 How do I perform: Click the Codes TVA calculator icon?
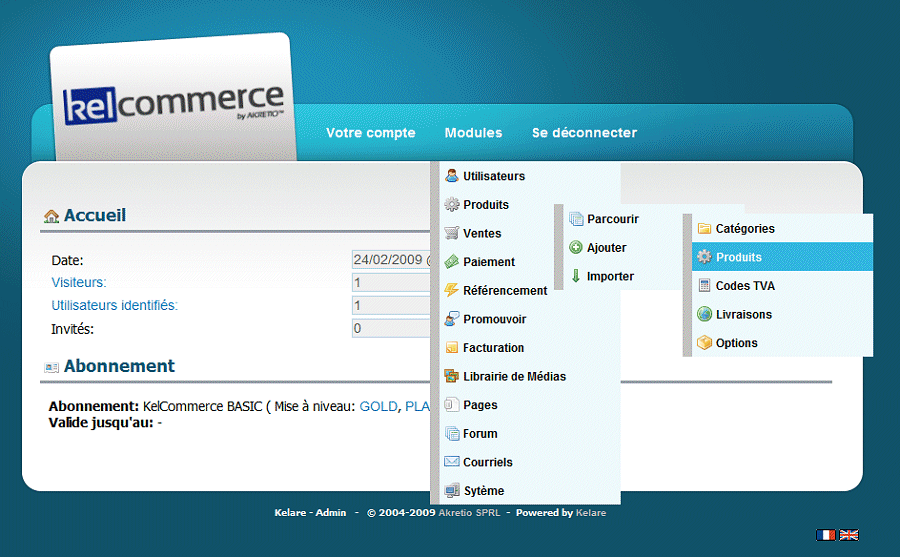[x=704, y=286]
